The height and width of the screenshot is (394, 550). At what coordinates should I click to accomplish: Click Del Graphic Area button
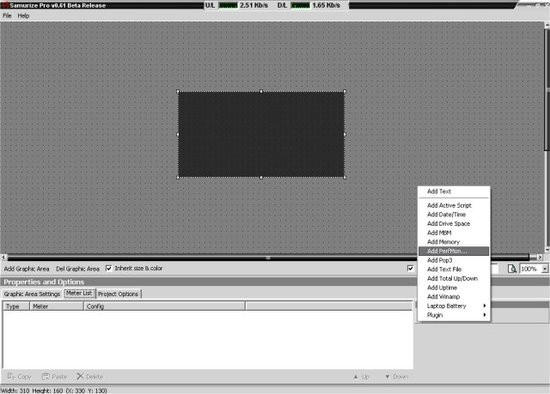click(78, 269)
